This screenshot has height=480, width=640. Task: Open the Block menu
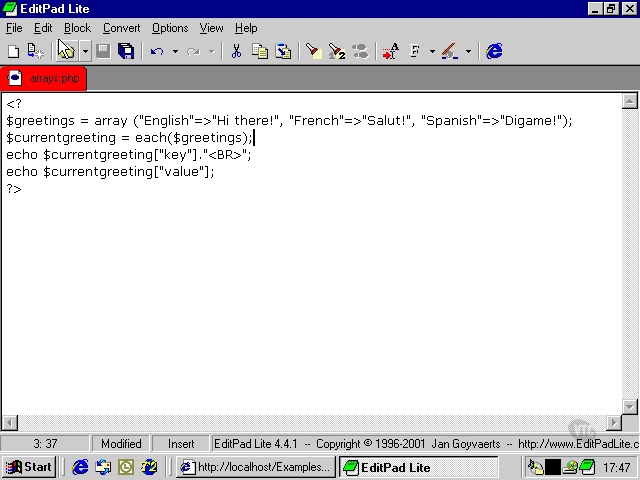click(x=77, y=28)
